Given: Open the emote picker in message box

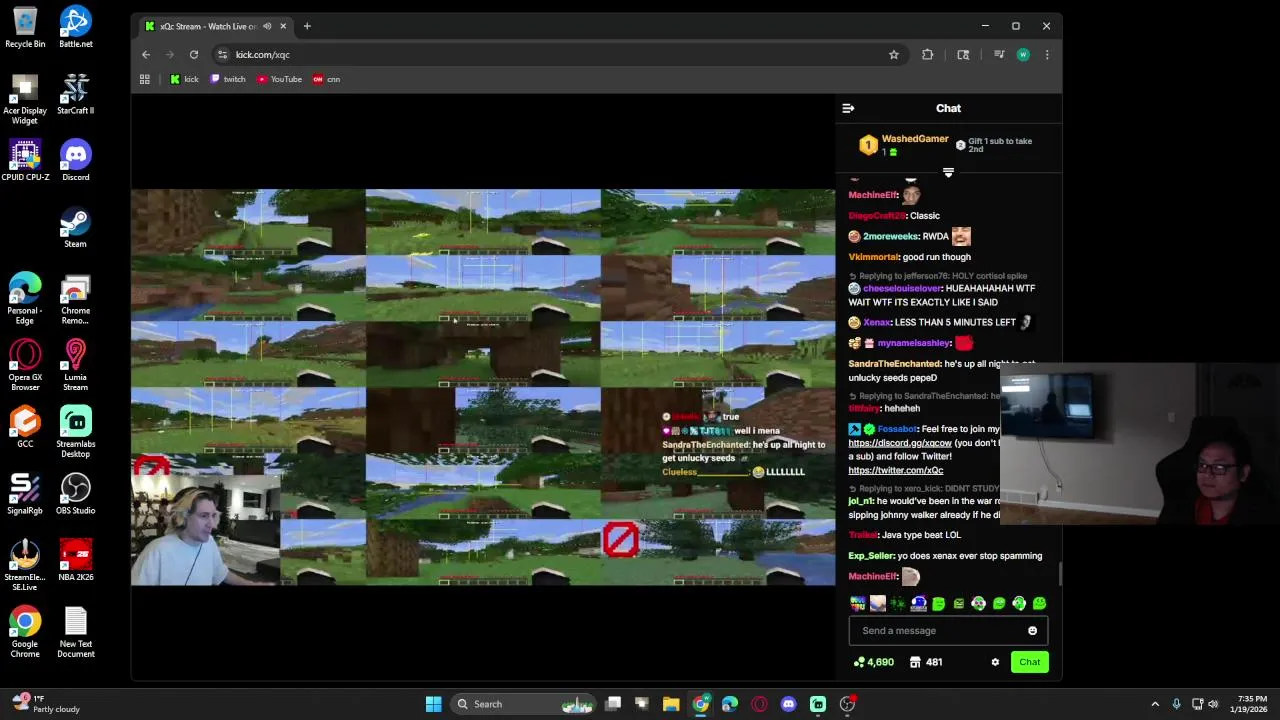Looking at the screenshot, I should click(x=1032, y=631).
